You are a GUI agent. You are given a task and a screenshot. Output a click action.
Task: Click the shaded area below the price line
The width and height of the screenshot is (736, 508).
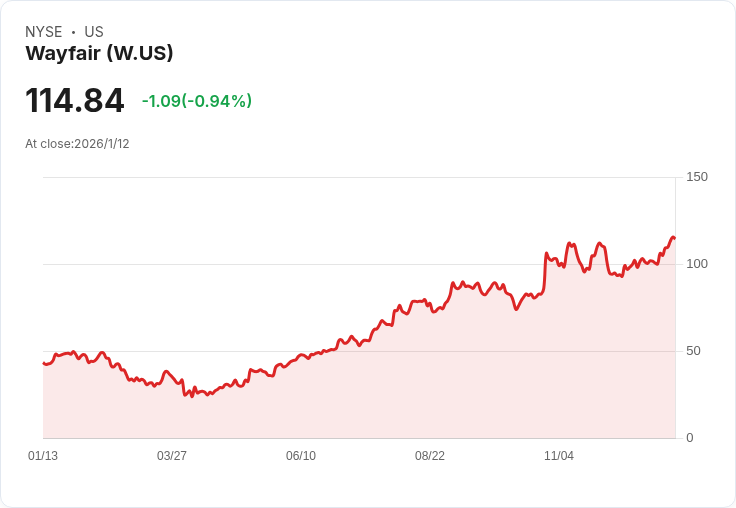400,400
